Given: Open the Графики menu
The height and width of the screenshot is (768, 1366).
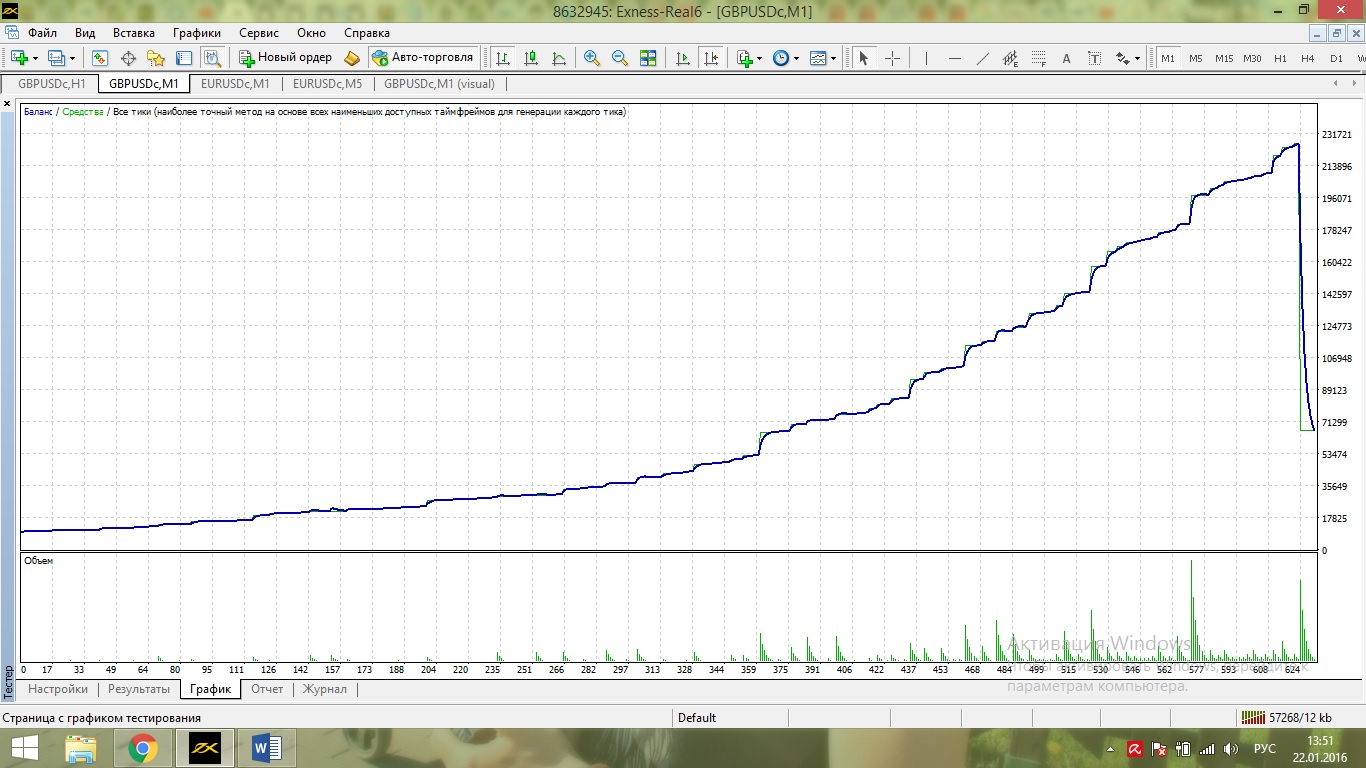Looking at the screenshot, I should [x=197, y=33].
